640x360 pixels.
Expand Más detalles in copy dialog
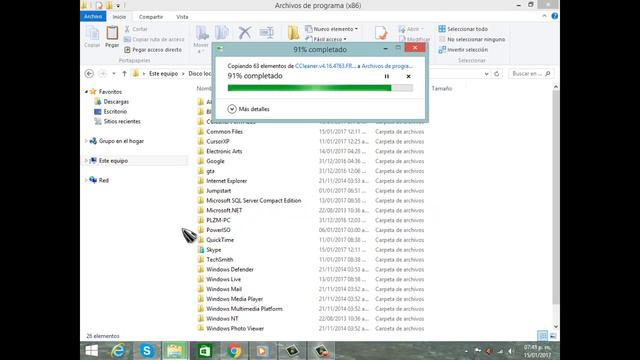point(249,109)
